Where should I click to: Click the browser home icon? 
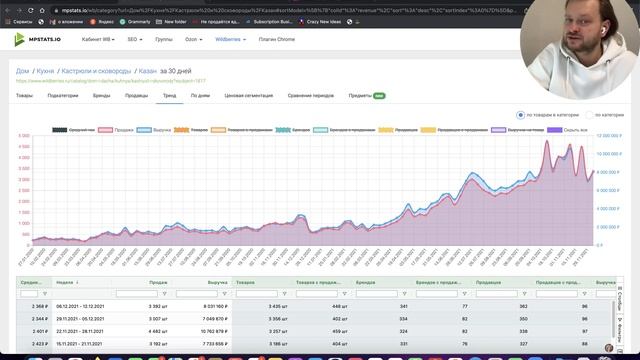[x=42, y=10]
